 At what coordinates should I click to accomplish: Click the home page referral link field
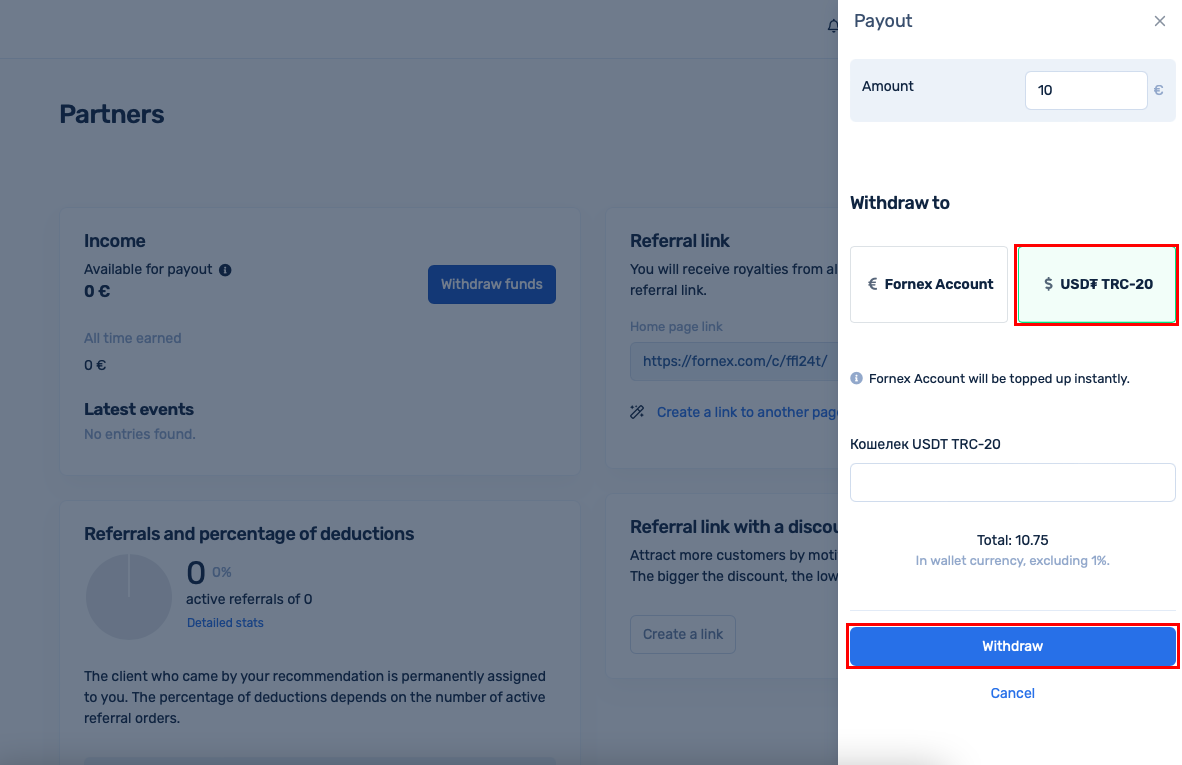tap(734, 361)
